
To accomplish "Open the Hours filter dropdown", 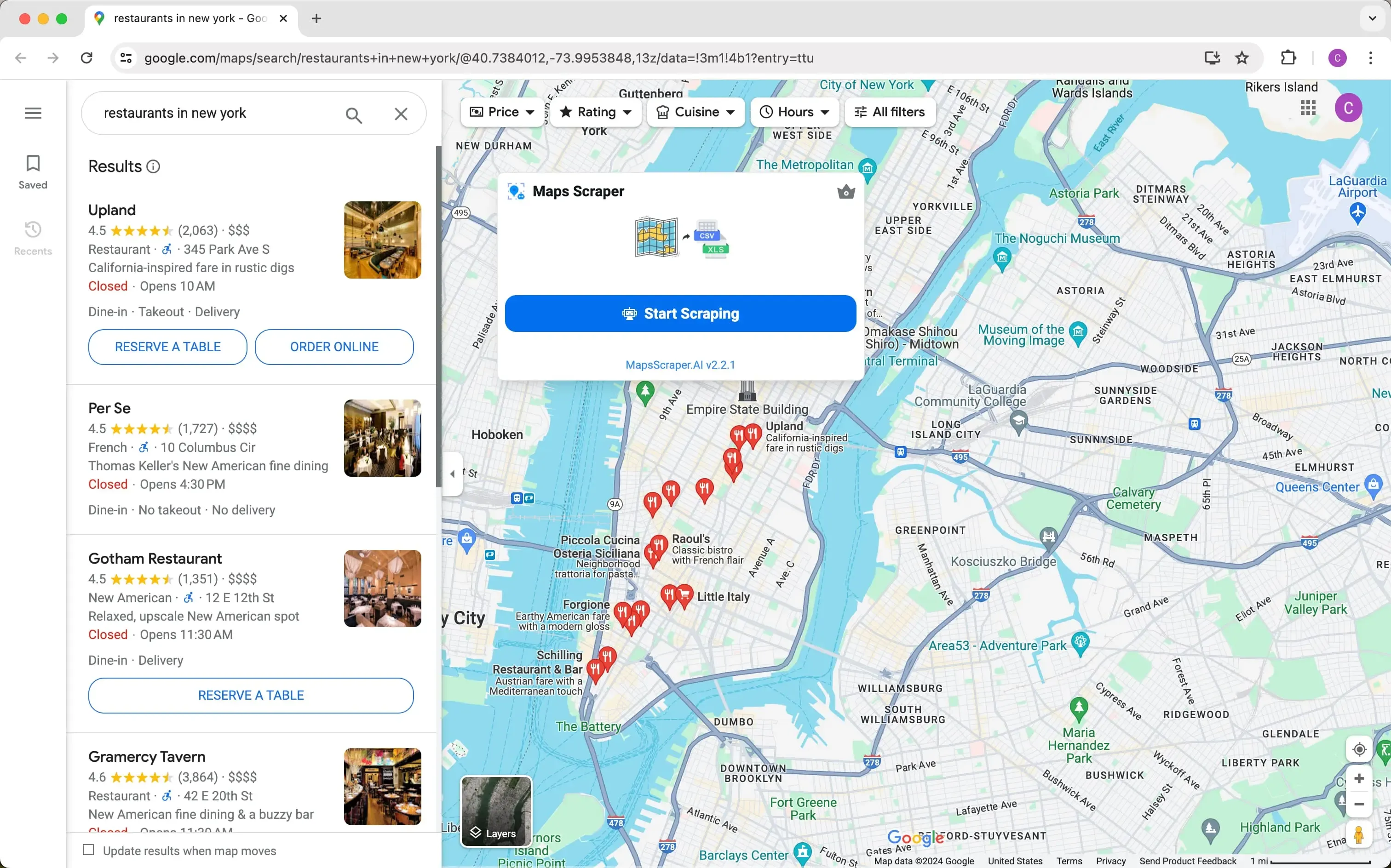I will (794, 112).
